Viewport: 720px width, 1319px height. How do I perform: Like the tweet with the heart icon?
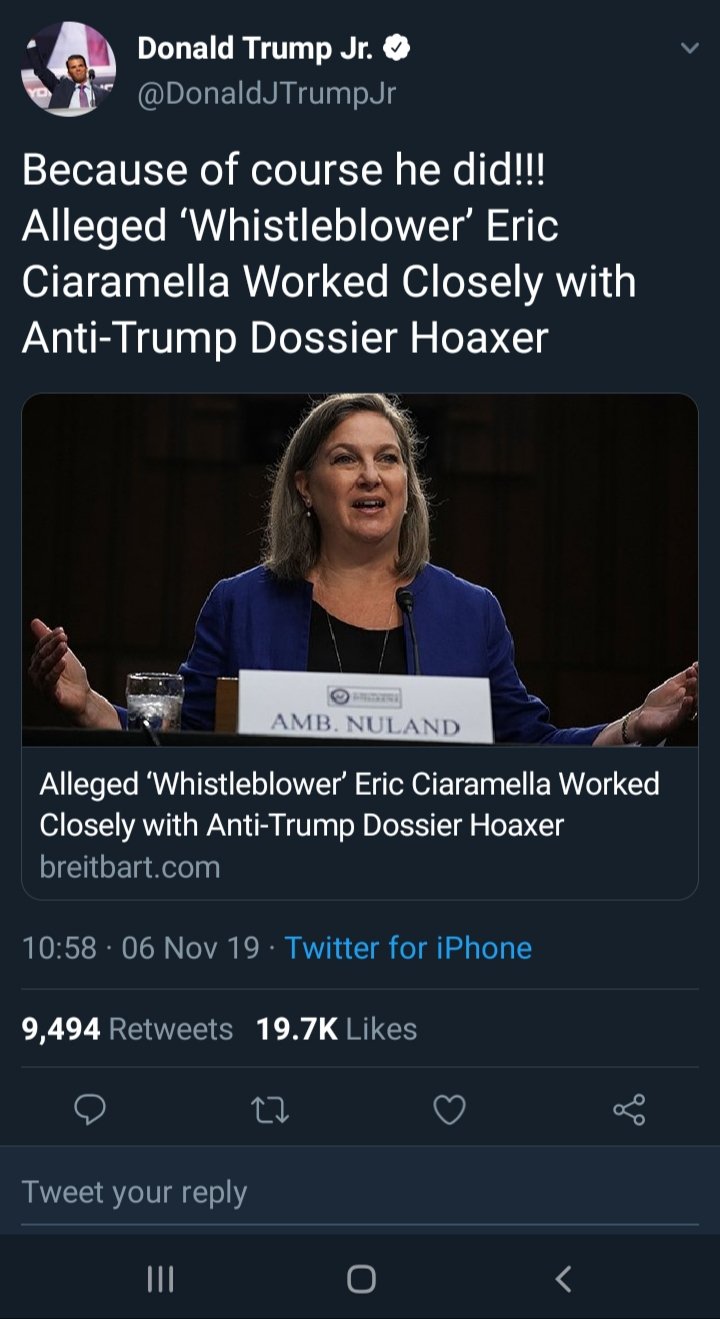[449, 1109]
